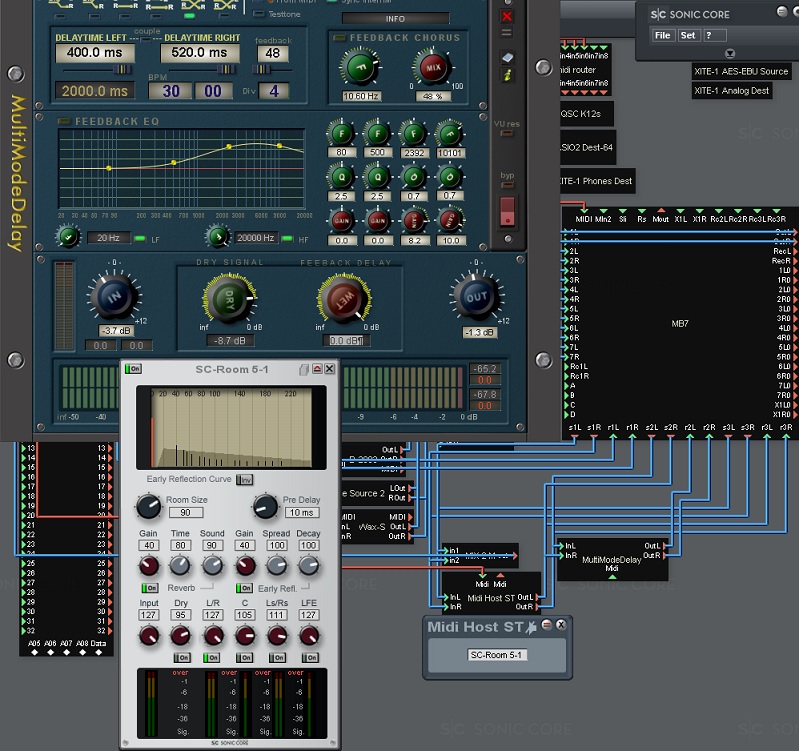Toggle the couple switch between delay times
Viewport: 799px width, 751px height.
point(145,39)
